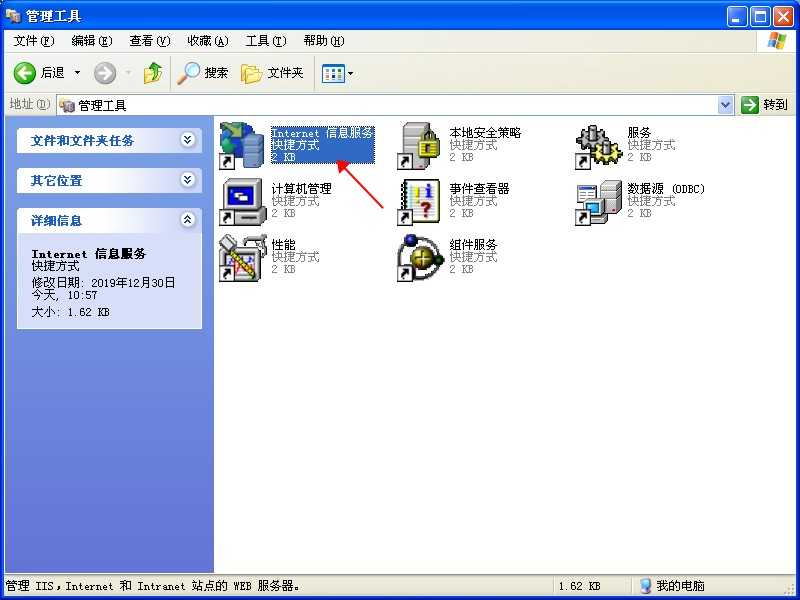Click the 管理工具 title bar icon
This screenshot has height=600, width=800.
13,16
